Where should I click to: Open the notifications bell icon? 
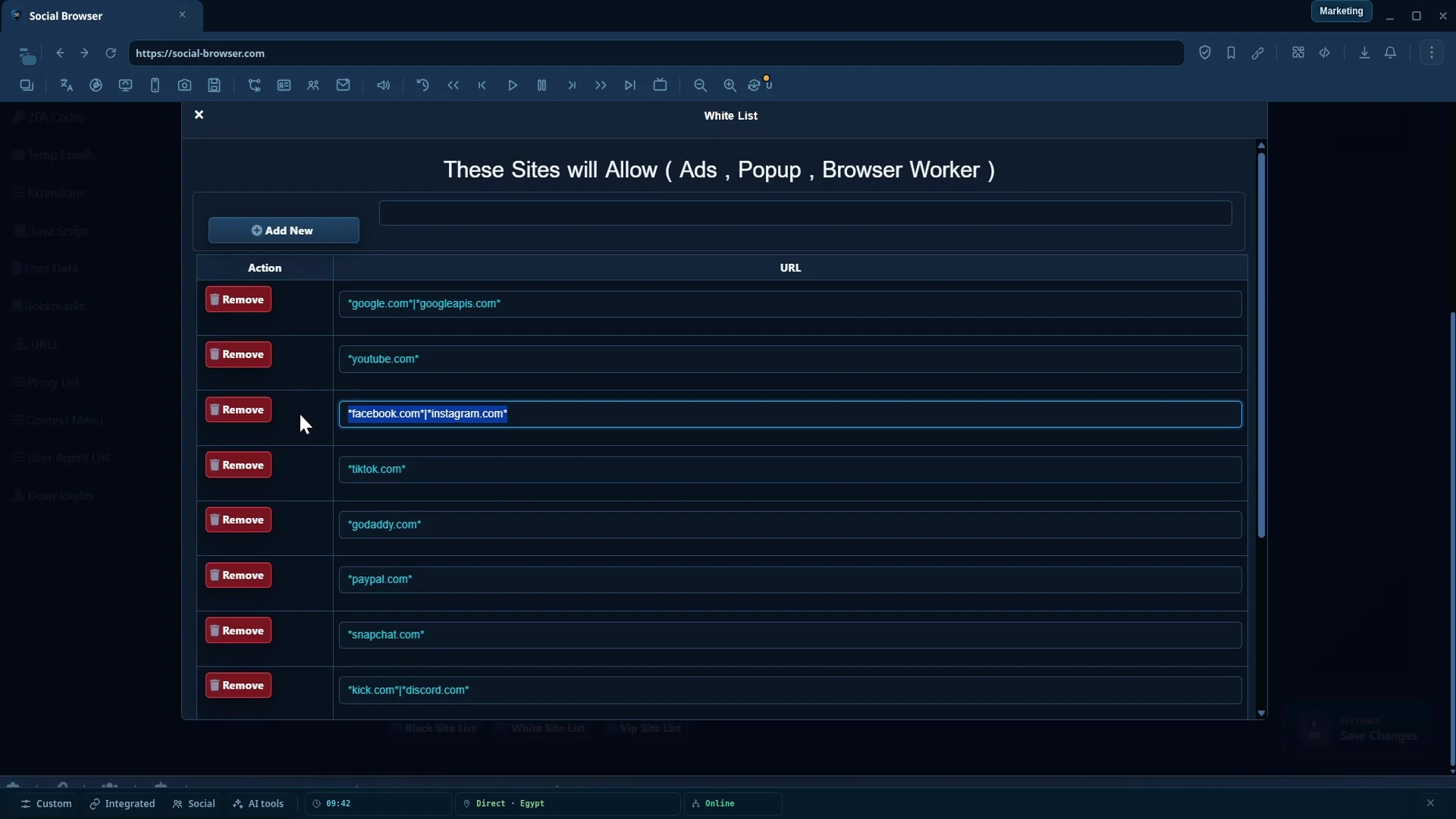pos(1391,53)
